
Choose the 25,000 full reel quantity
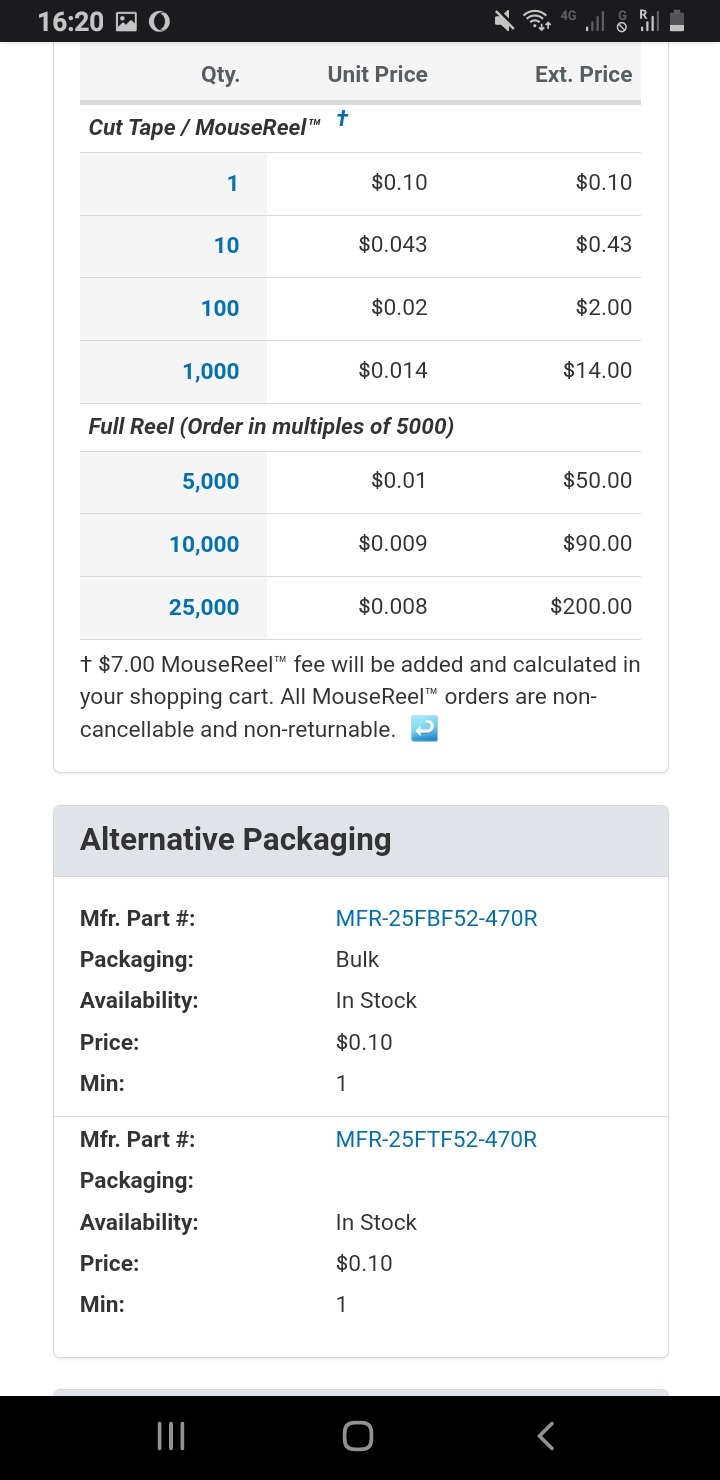click(x=204, y=607)
